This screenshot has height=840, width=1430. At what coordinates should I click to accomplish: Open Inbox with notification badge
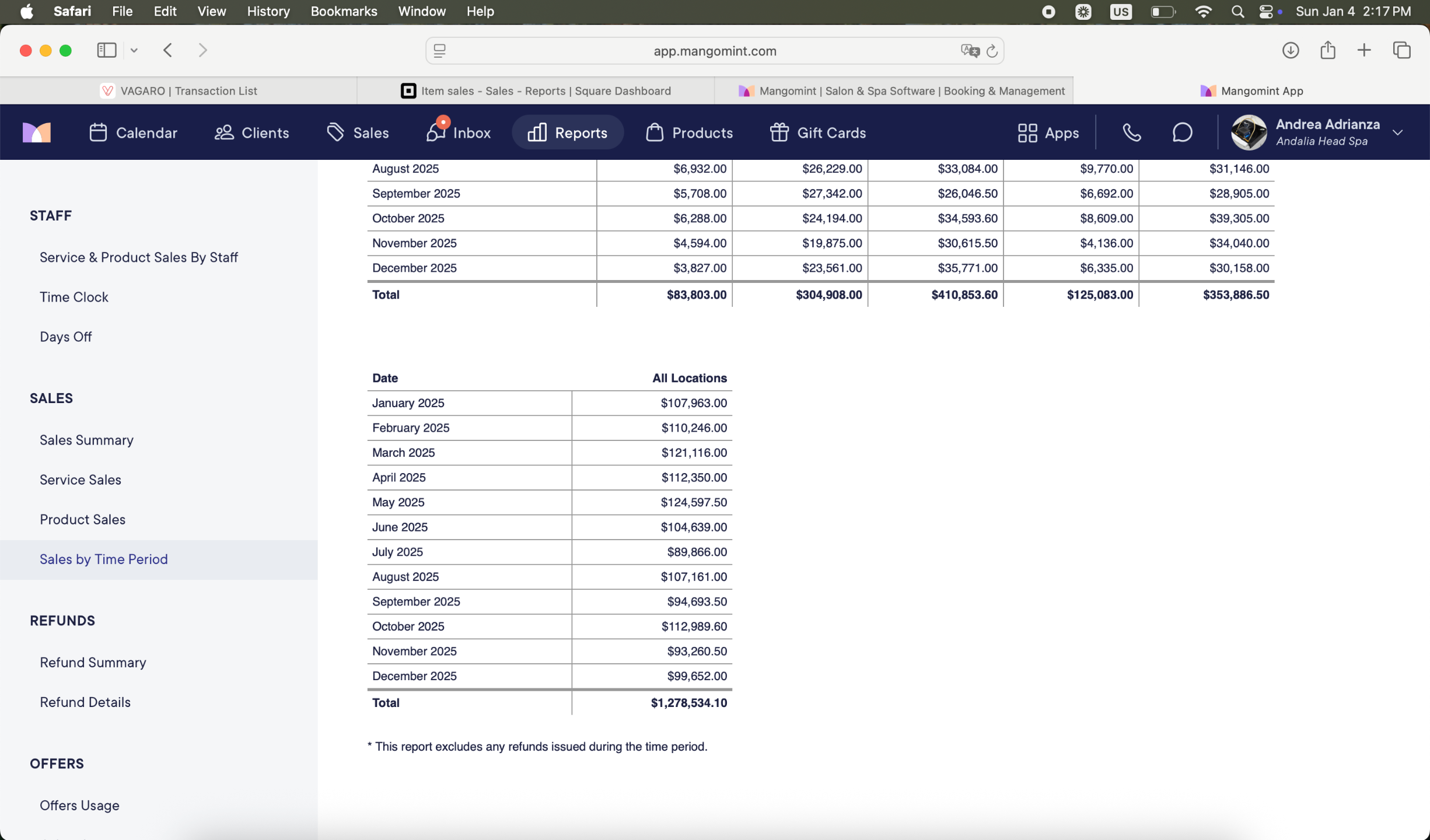click(458, 132)
